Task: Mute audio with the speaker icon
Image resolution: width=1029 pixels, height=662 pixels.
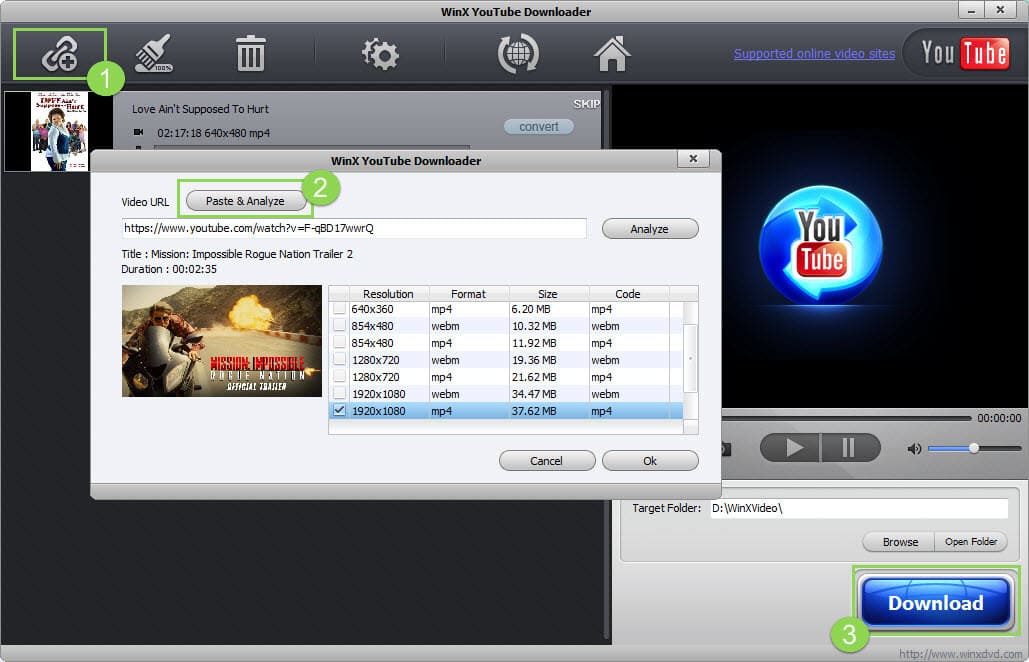Action: click(914, 449)
